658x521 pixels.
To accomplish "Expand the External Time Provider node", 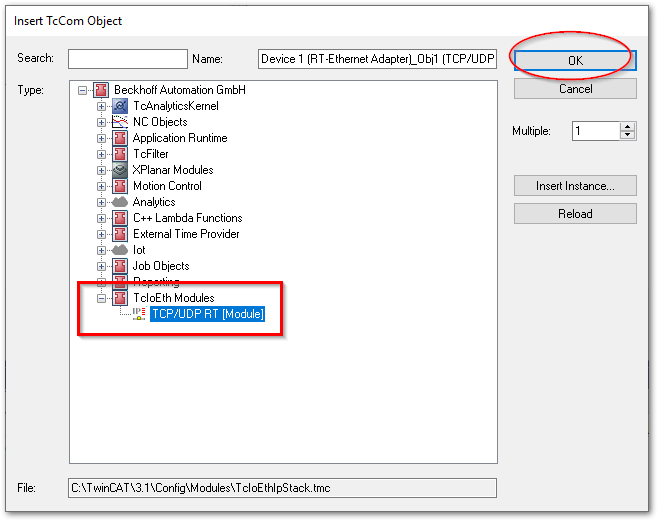I will (101, 234).
